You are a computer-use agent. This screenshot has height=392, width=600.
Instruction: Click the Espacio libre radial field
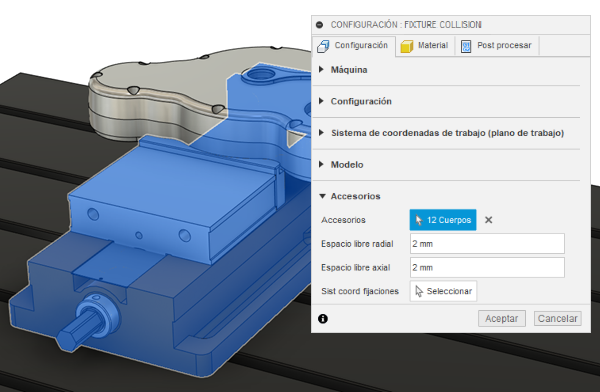pyautogui.click(x=487, y=243)
